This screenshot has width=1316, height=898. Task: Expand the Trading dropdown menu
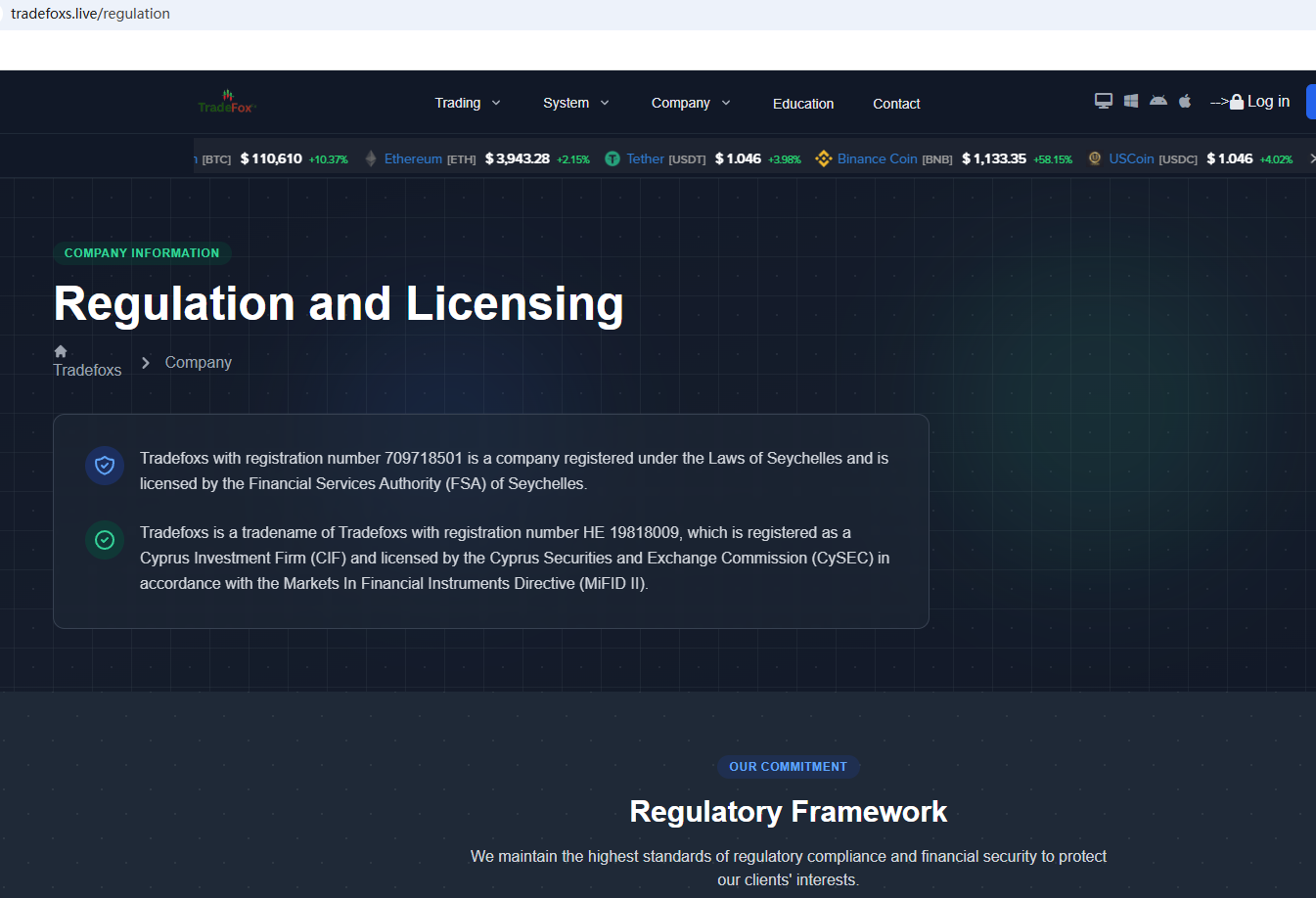[x=468, y=103]
